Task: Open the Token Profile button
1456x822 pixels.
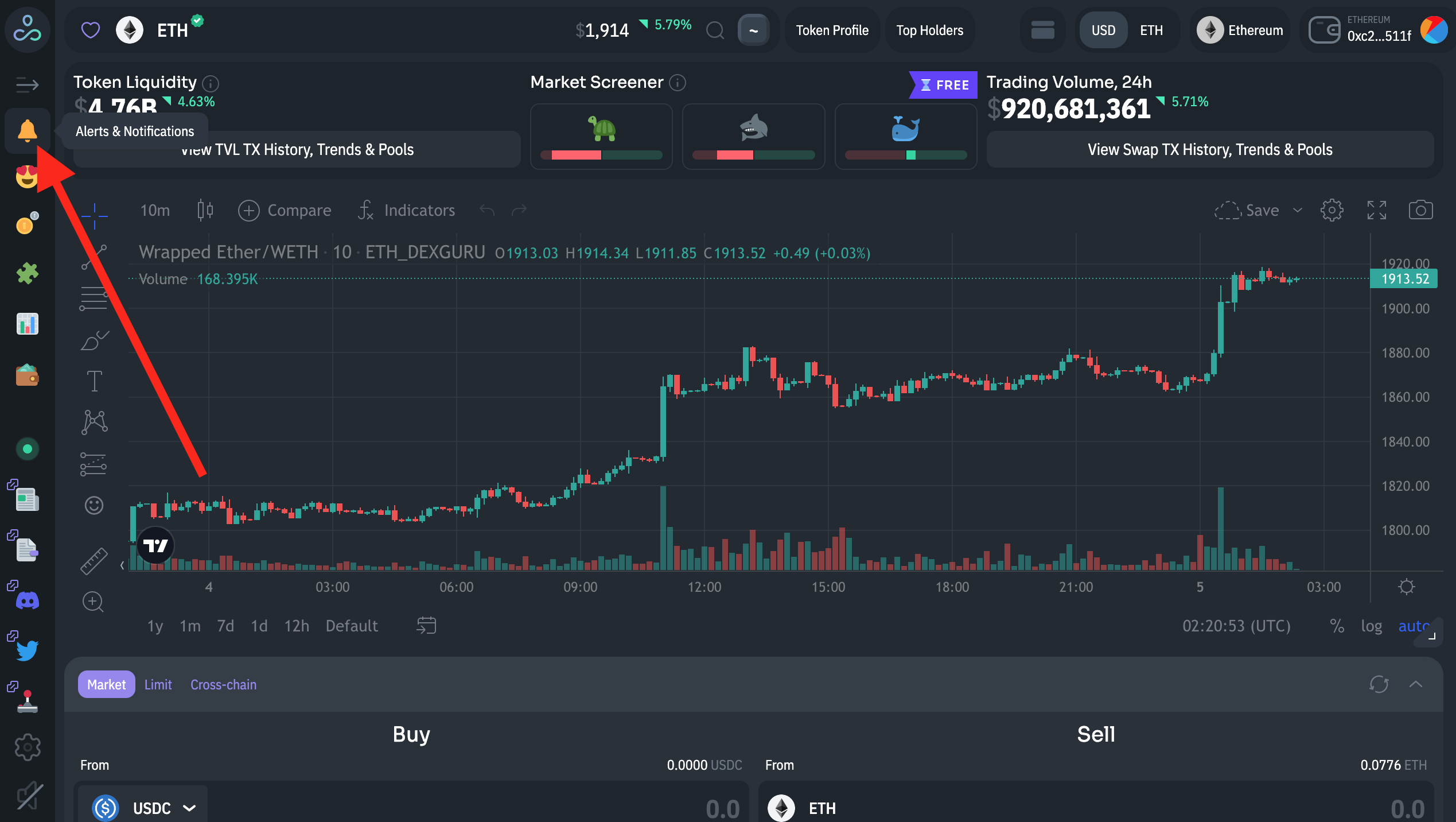Action: 832,30
